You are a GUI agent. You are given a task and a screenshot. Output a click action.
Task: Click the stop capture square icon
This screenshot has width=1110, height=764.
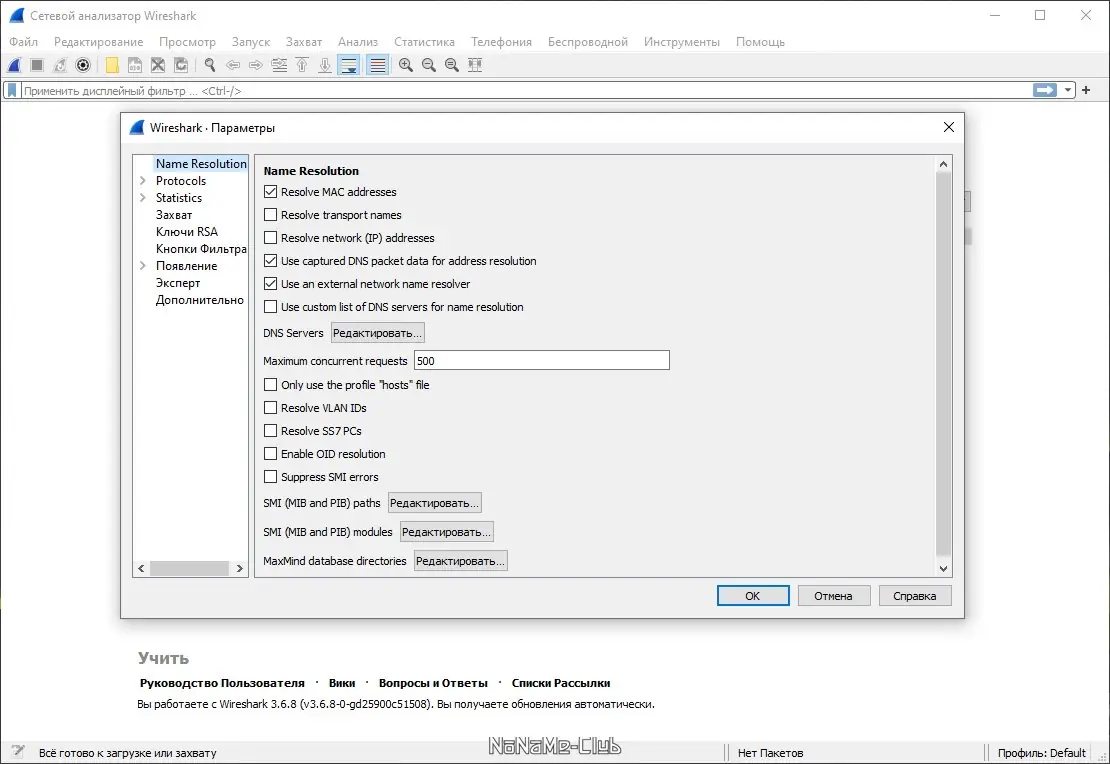[x=38, y=65]
